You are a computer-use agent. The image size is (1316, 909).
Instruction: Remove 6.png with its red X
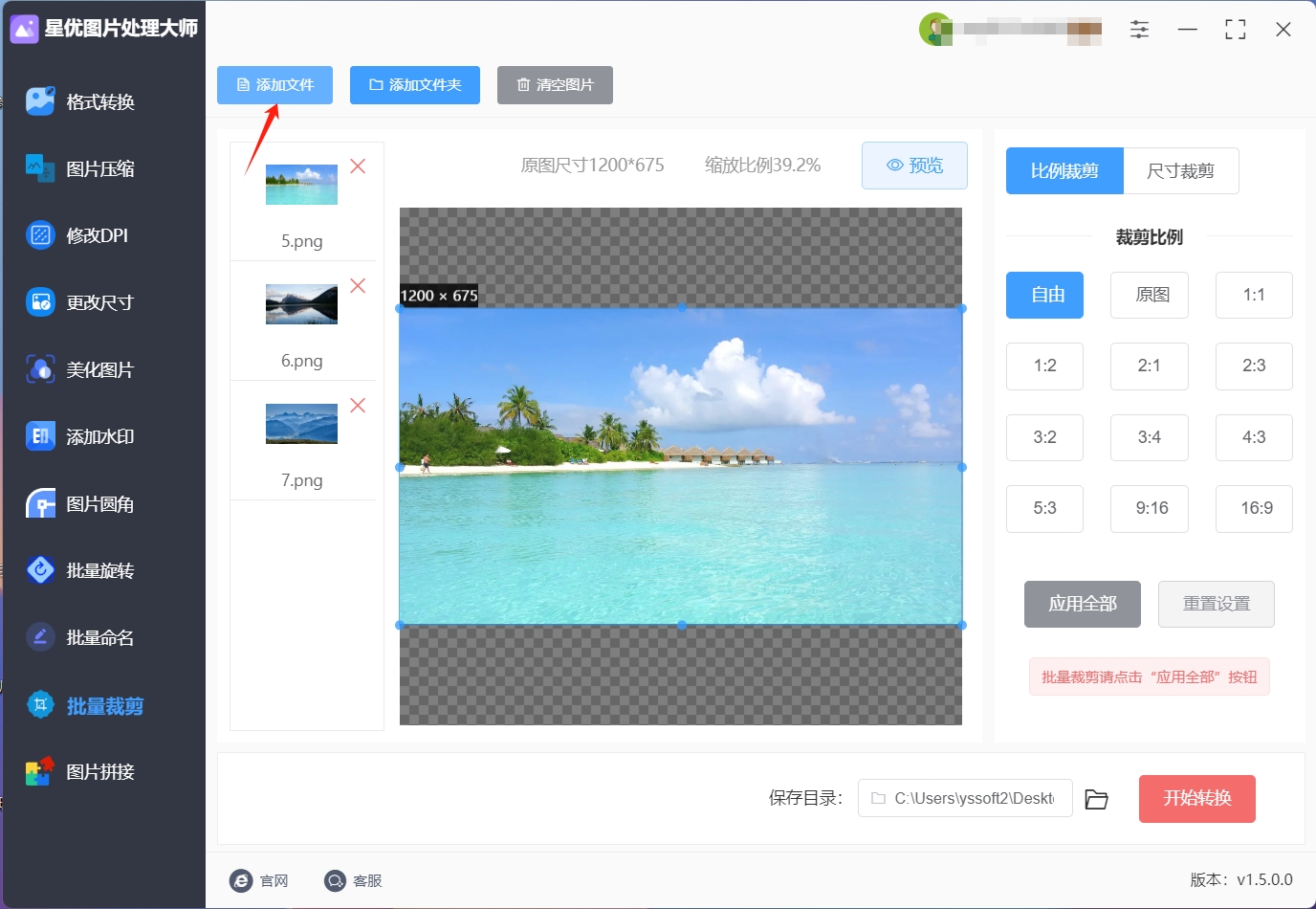[x=358, y=286]
